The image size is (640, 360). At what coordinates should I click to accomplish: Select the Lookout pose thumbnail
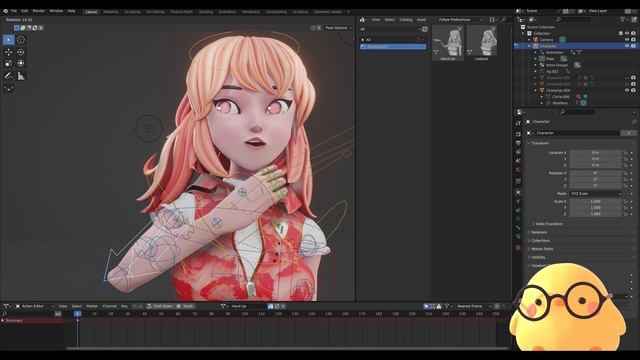point(482,43)
